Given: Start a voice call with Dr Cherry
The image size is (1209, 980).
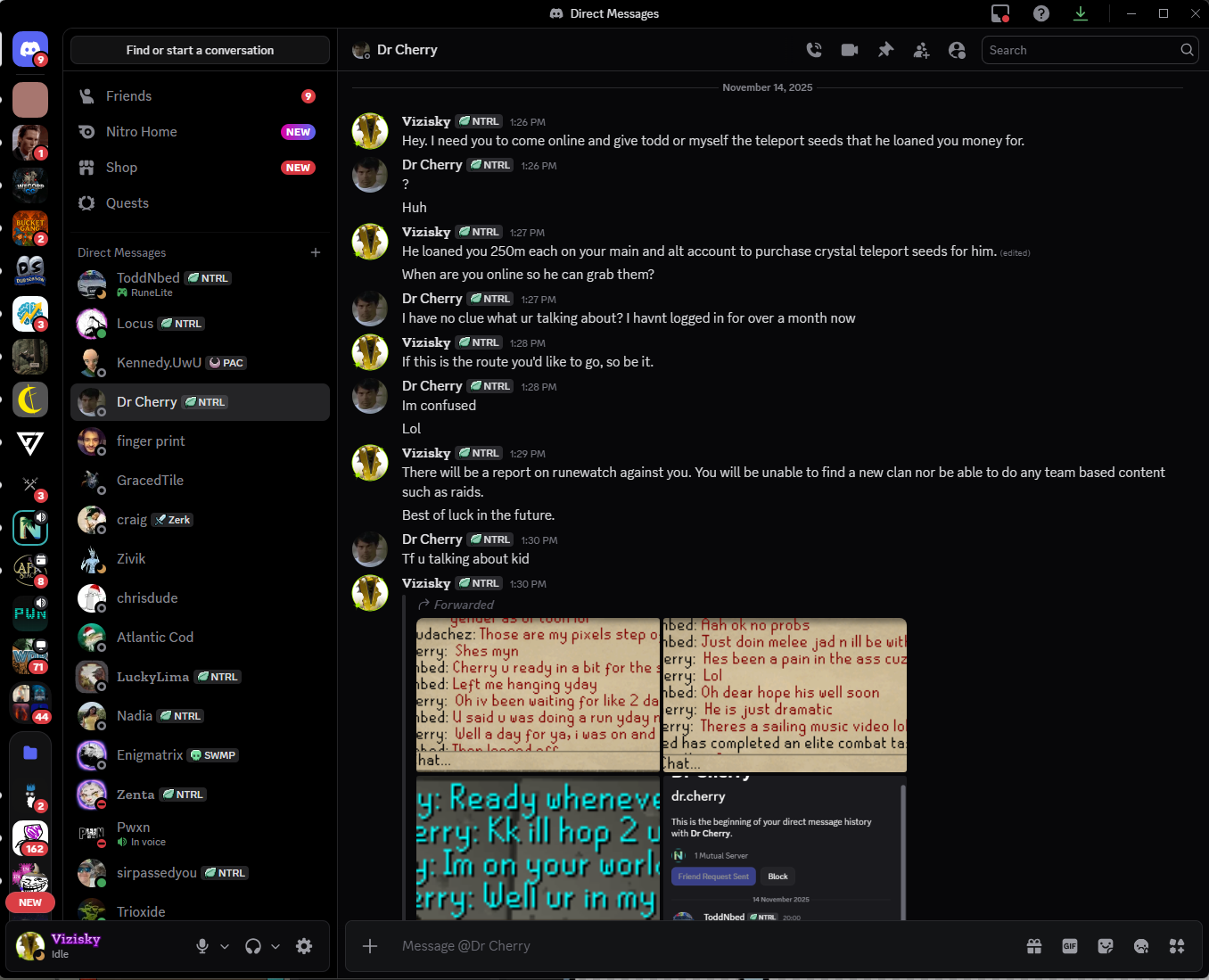Looking at the screenshot, I should click(x=814, y=50).
